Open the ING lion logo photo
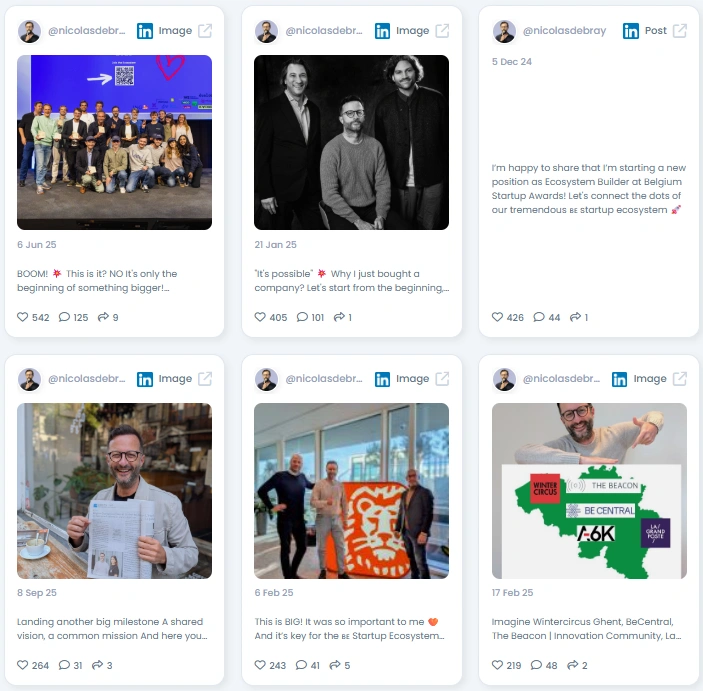The image size is (703, 691). [352, 491]
